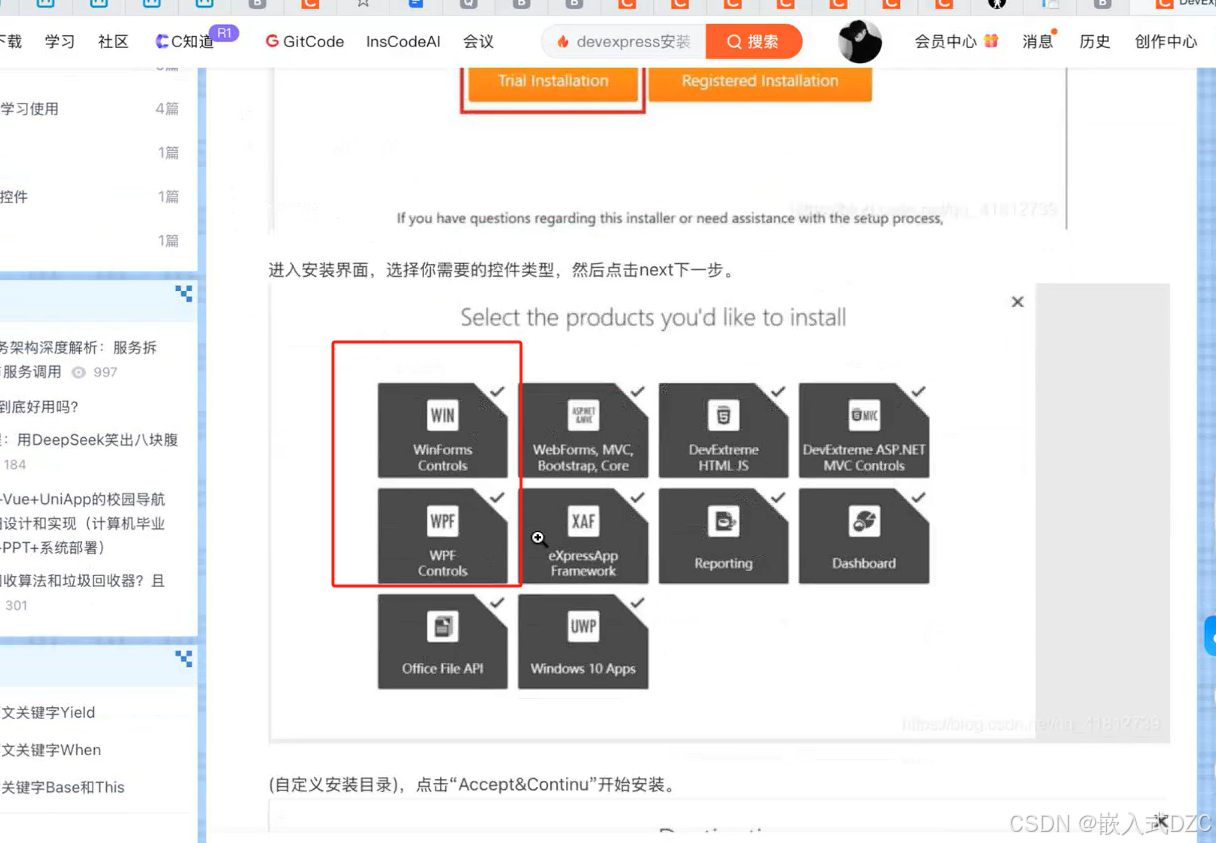Click the Reporting tile icon
1216x843 pixels.
723,520
